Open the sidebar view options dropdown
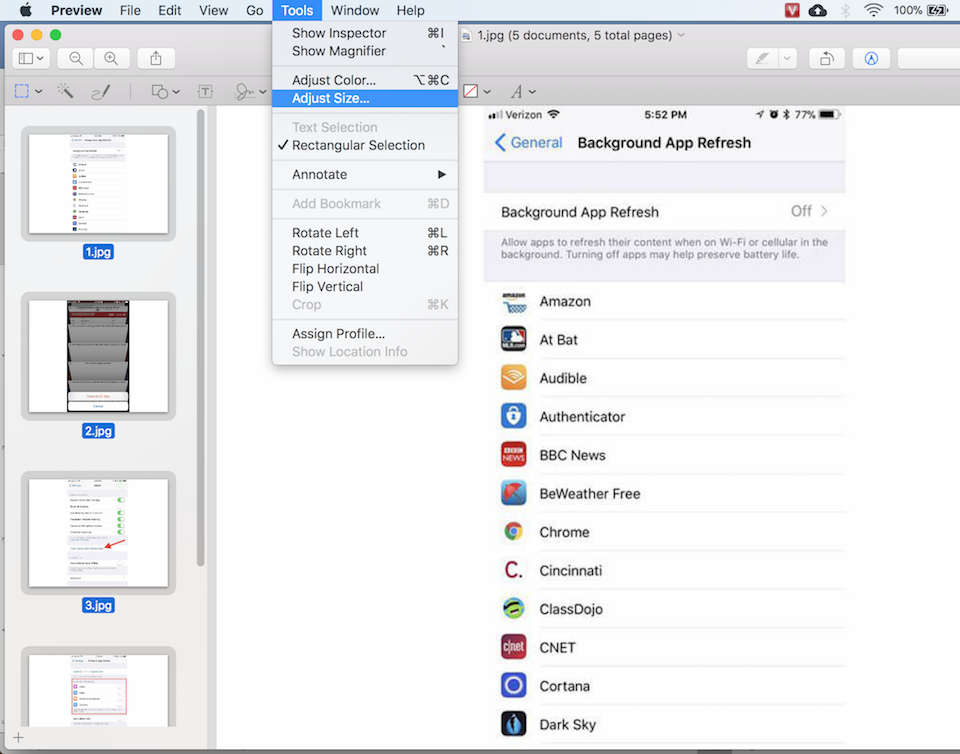960x754 pixels. coord(31,57)
